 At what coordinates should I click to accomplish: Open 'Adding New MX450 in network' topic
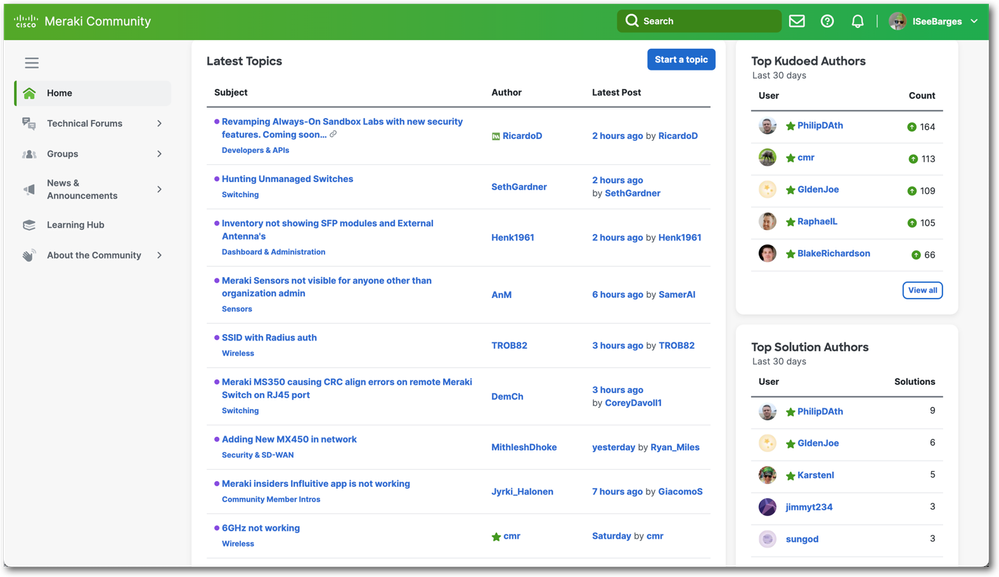[x=289, y=439]
